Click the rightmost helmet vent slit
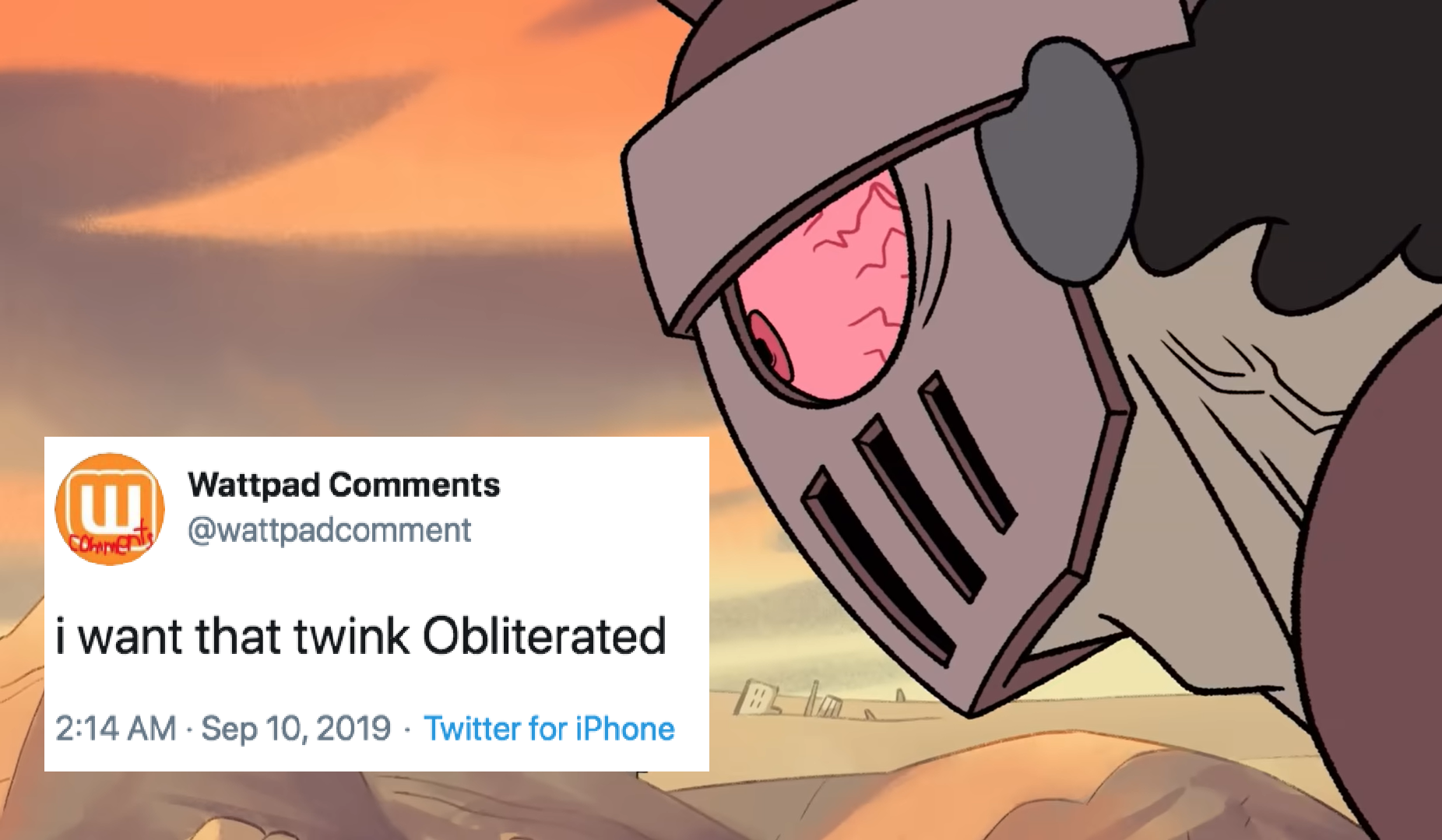Viewport: 1442px width, 840px height. 967,452
